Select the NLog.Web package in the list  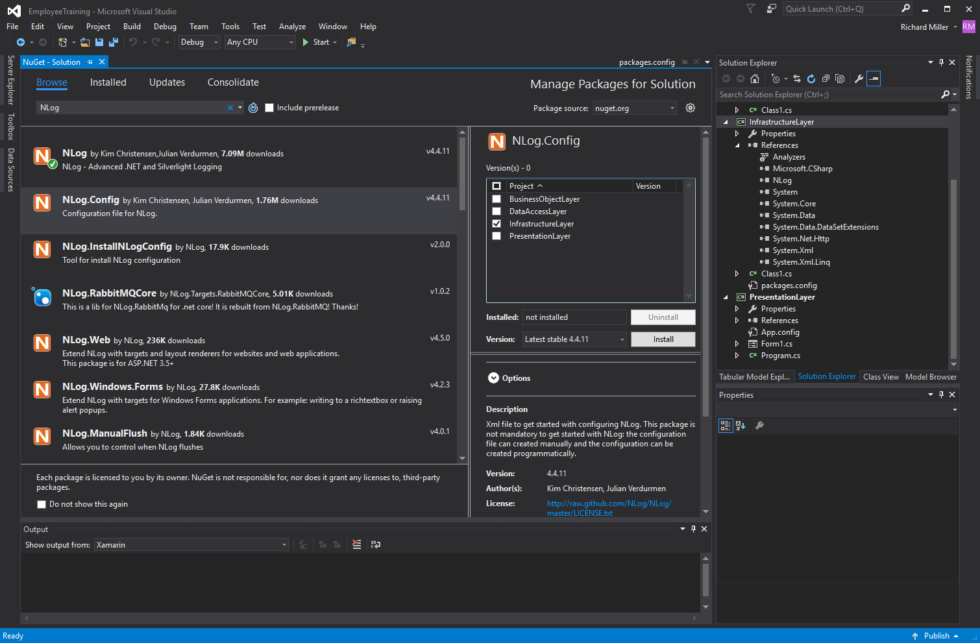click(240, 351)
